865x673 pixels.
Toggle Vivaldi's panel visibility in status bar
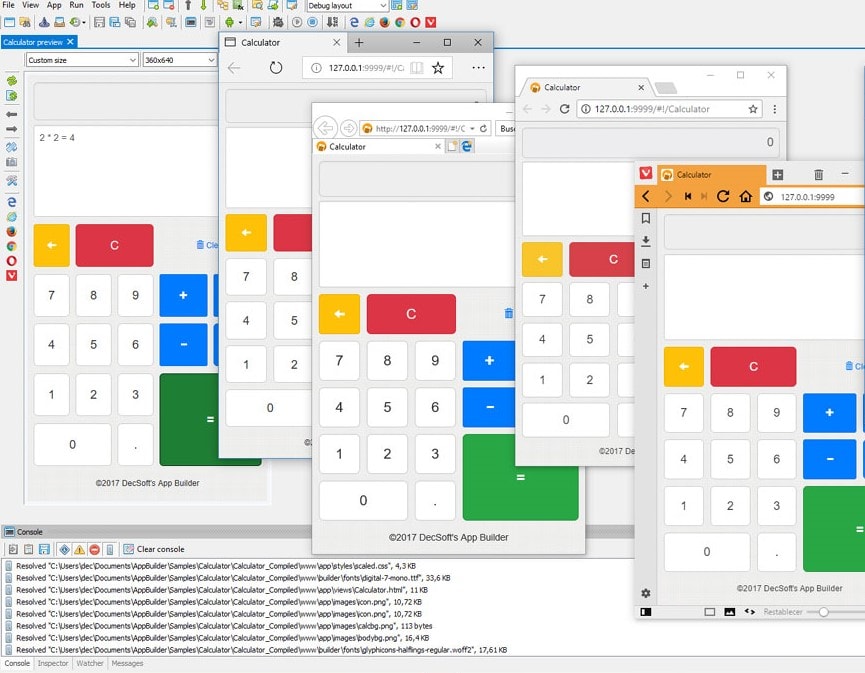646,612
